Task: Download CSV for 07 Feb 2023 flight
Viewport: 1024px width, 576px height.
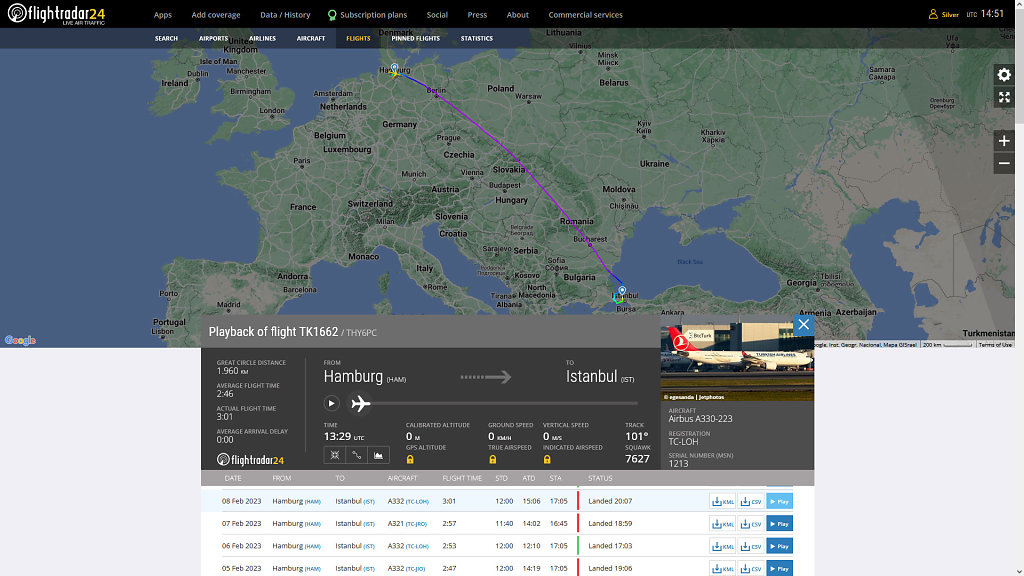Action: 751,524
